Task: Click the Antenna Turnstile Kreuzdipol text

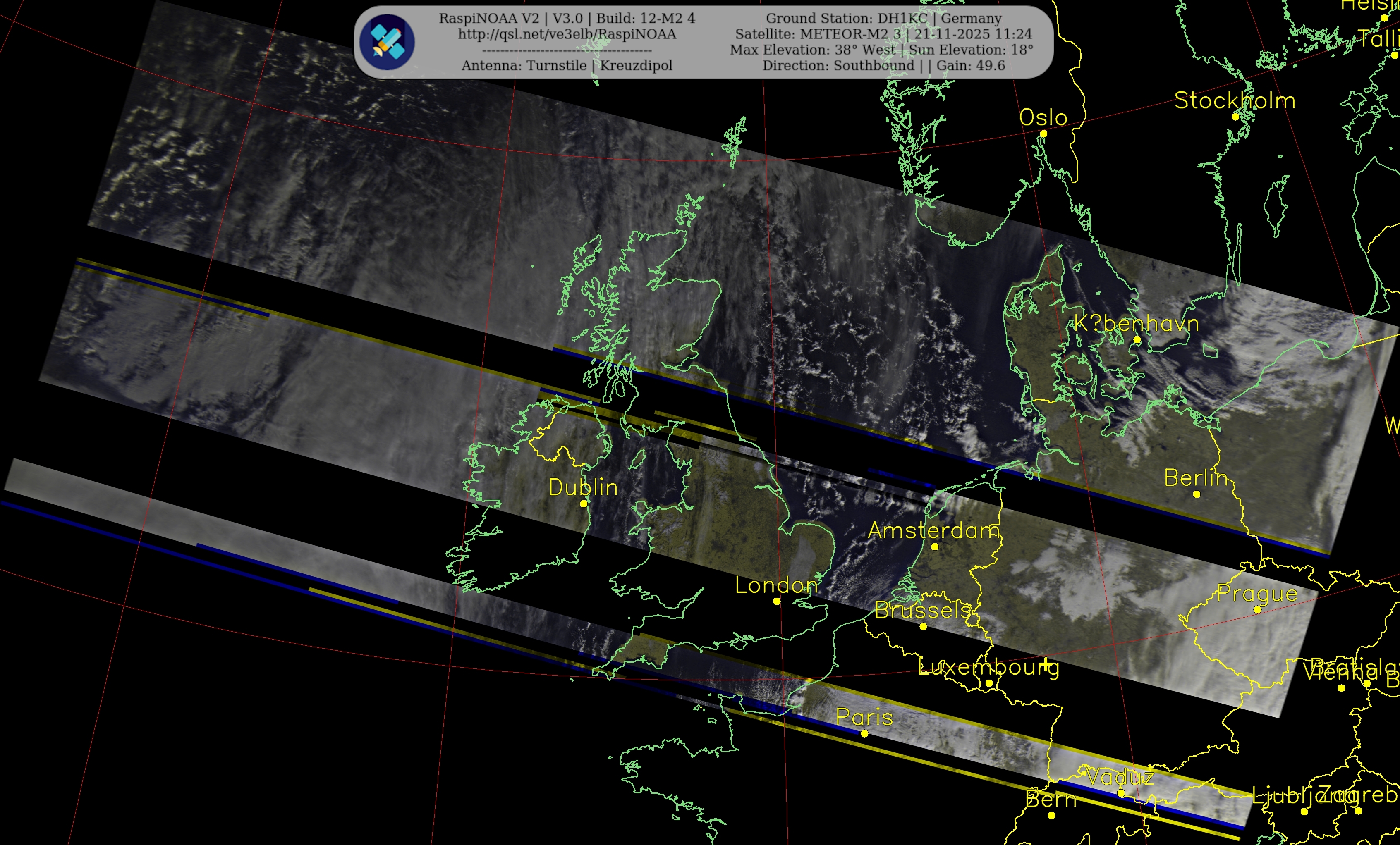Action: tap(567, 65)
